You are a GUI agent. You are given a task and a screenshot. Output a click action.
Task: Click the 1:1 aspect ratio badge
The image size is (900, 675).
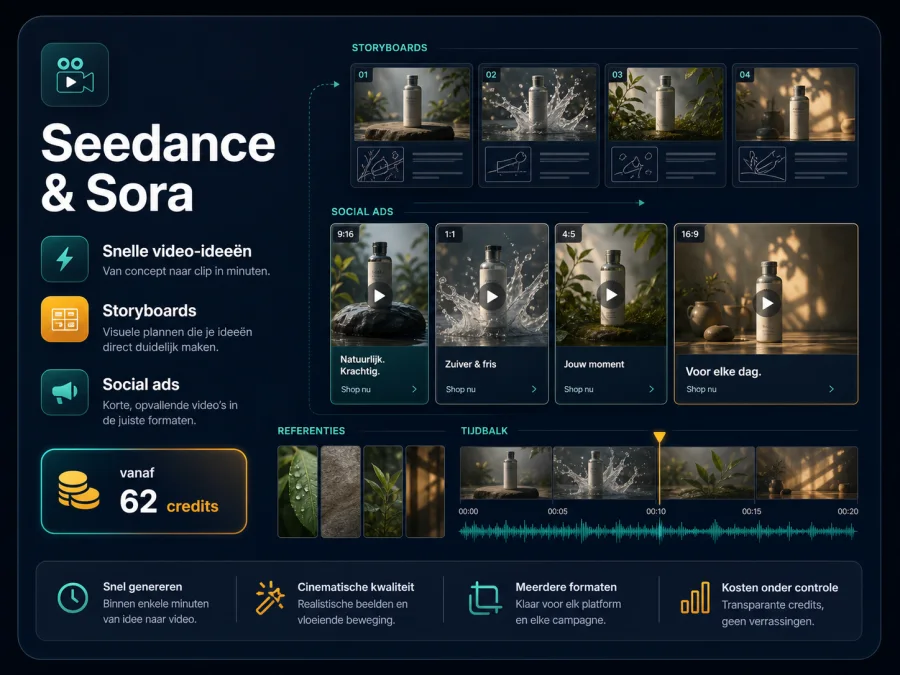tap(450, 234)
